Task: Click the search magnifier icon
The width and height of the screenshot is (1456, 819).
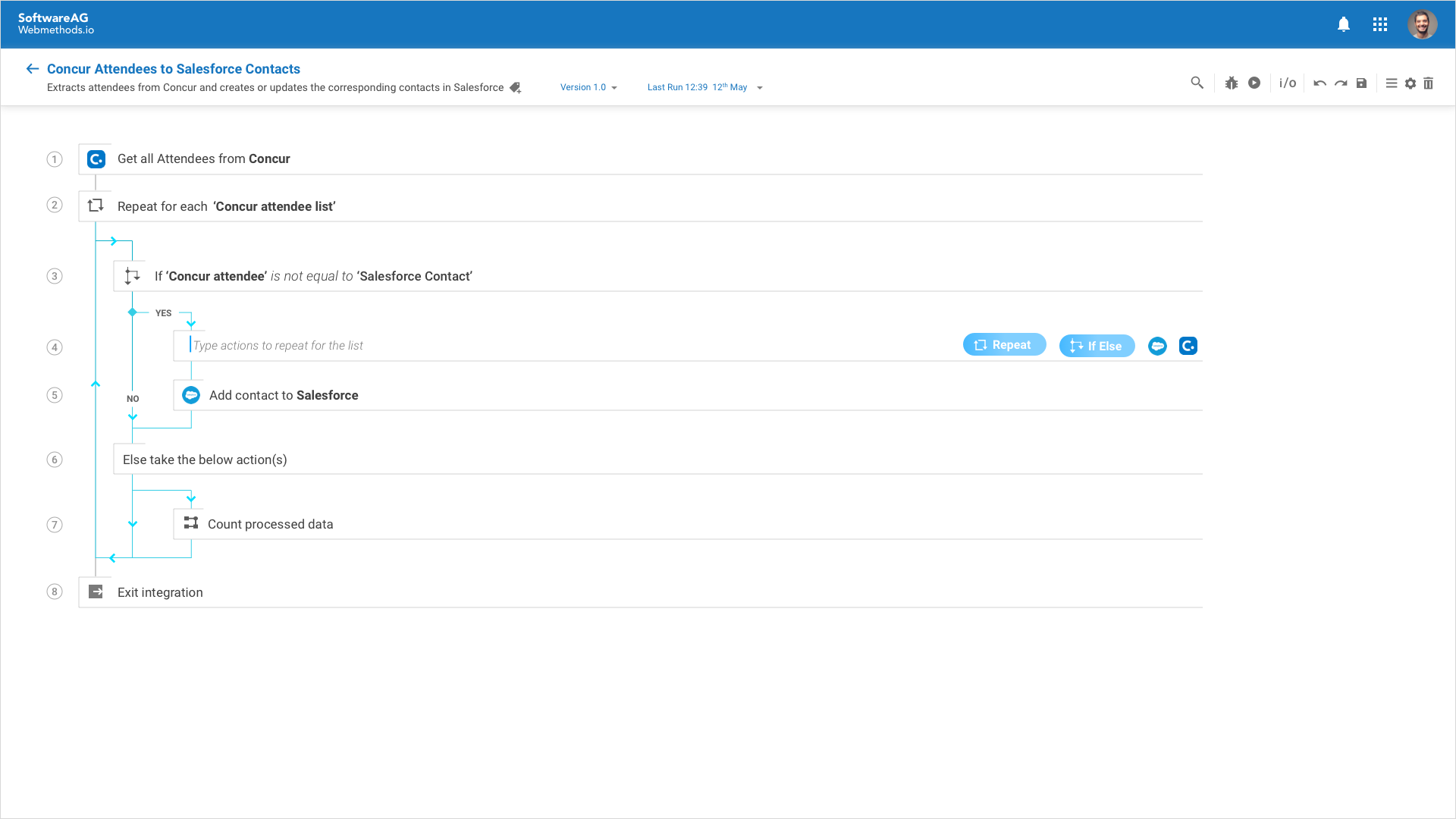Action: click(1197, 83)
